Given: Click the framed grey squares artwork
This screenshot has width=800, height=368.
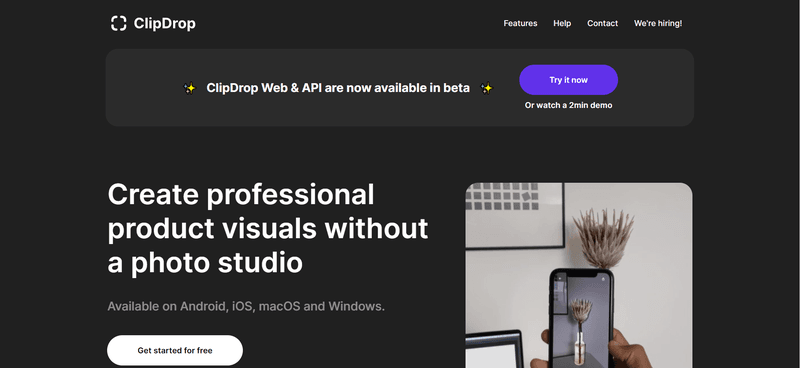Looking at the screenshot, I should (x=514, y=215).
